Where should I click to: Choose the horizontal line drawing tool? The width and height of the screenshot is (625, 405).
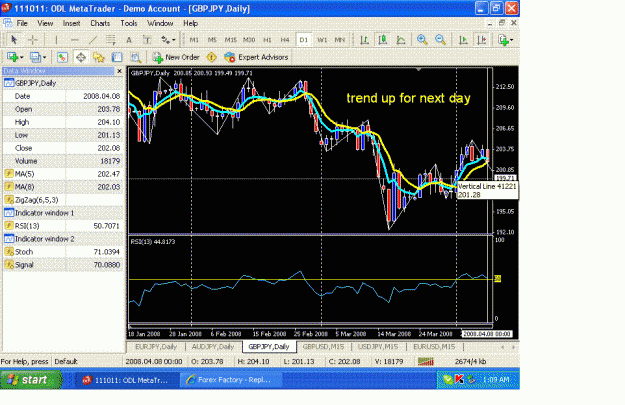click(74, 40)
